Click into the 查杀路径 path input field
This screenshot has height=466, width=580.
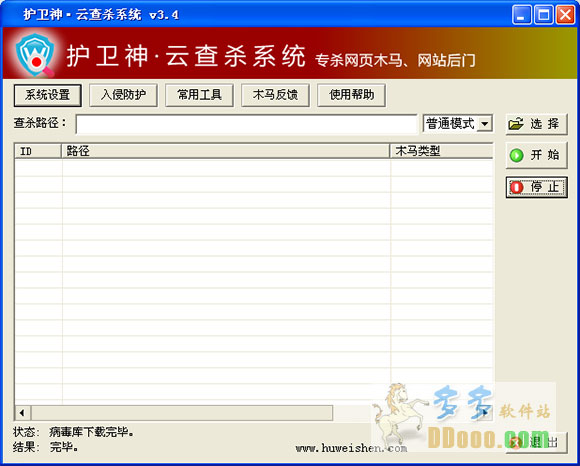[x=246, y=124]
